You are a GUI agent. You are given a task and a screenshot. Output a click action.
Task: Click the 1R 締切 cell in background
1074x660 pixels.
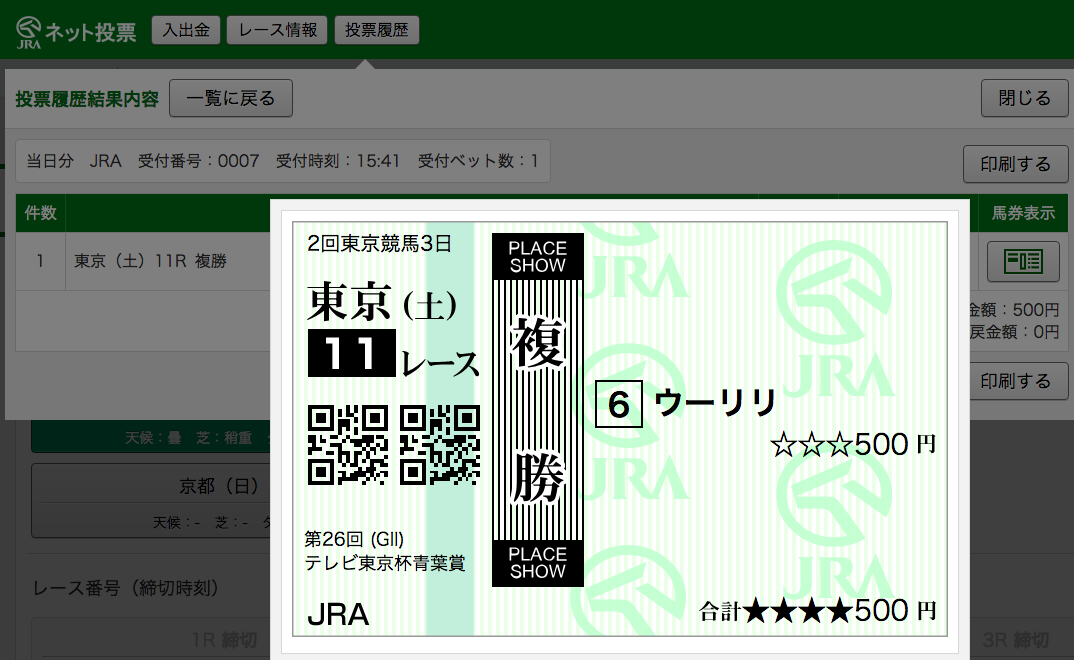pos(224,640)
